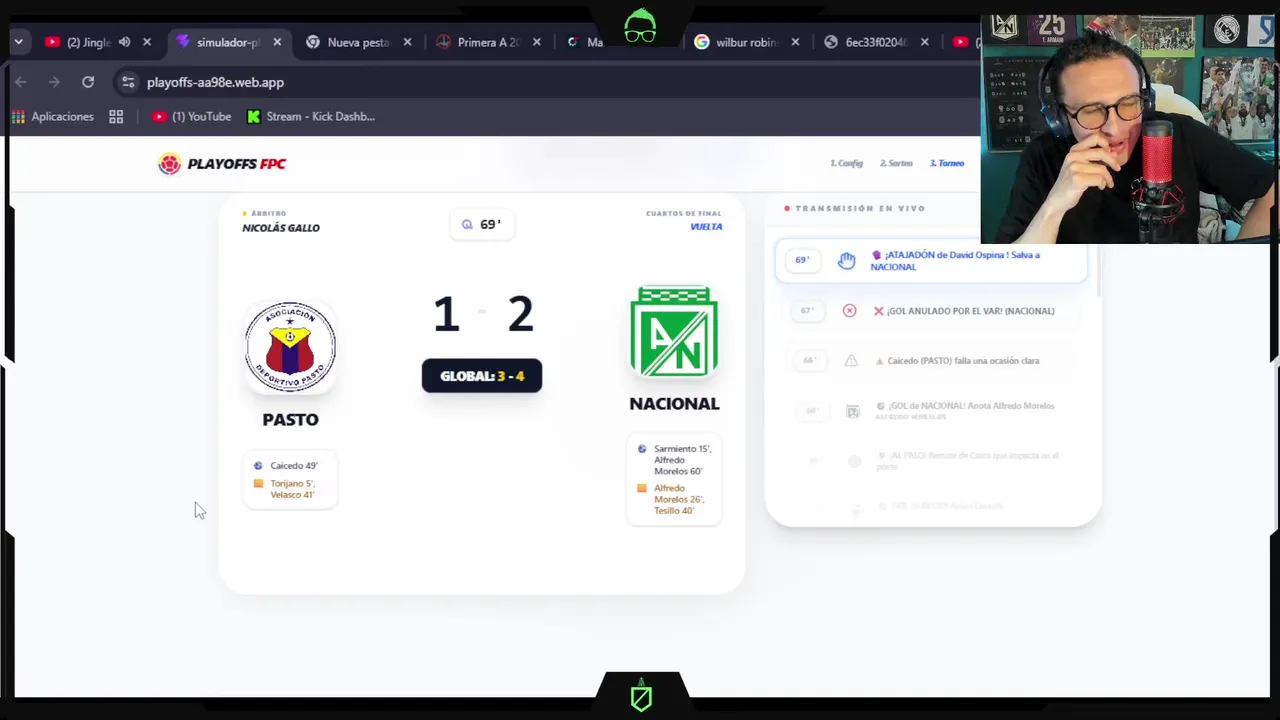Open the tab groups grid icon
Image resolution: width=1280 pixels, height=720 pixels.
(116, 116)
